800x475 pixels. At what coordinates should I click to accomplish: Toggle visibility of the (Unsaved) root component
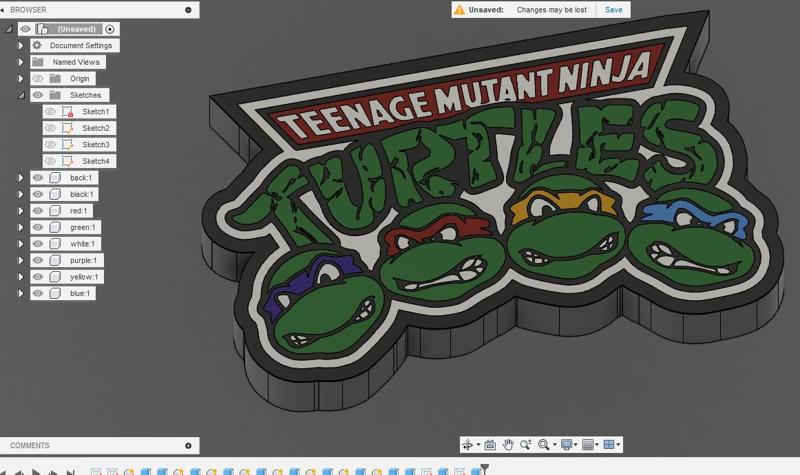[26, 29]
